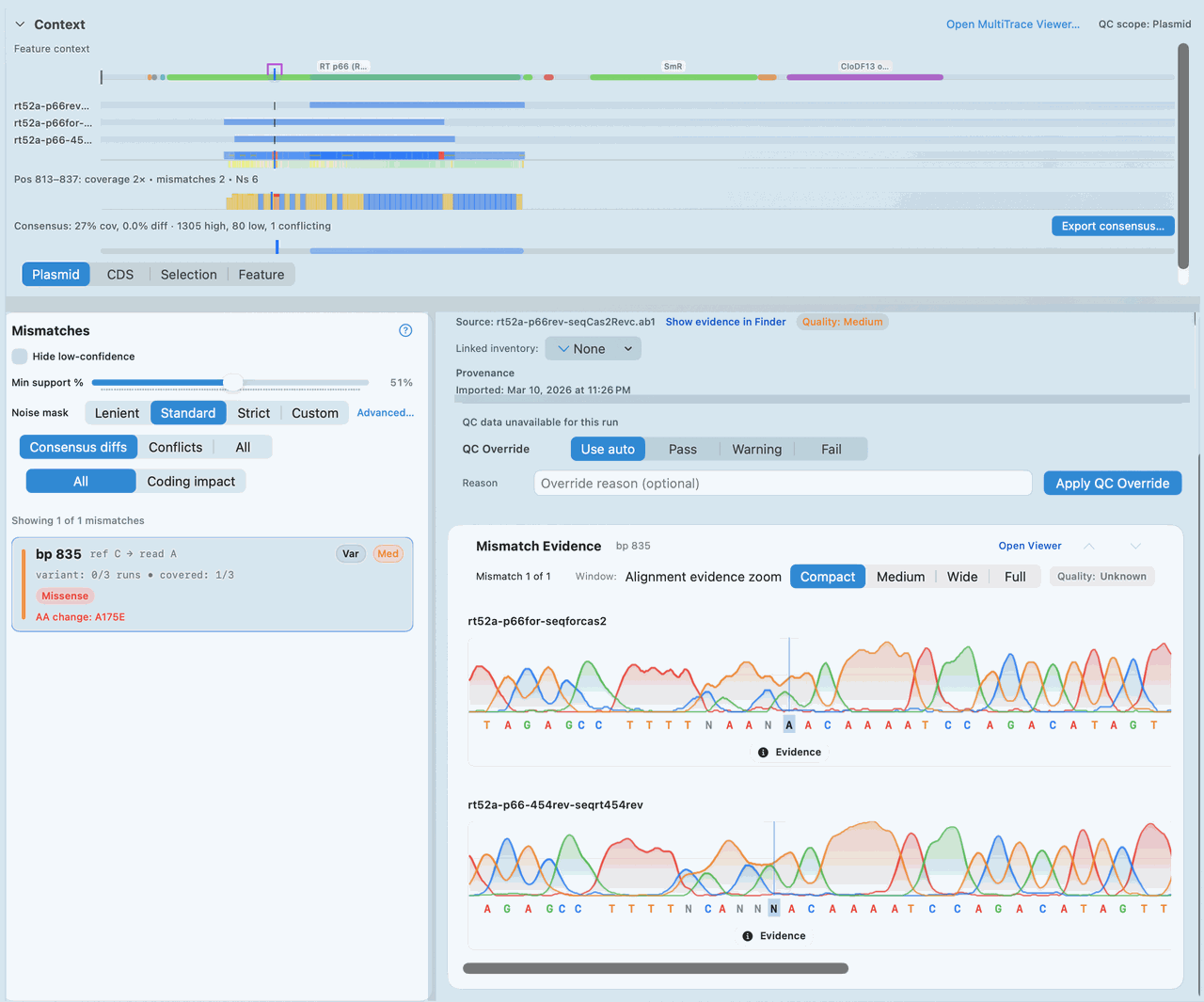Click Apply QC Override button

[x=1113, y=483]
